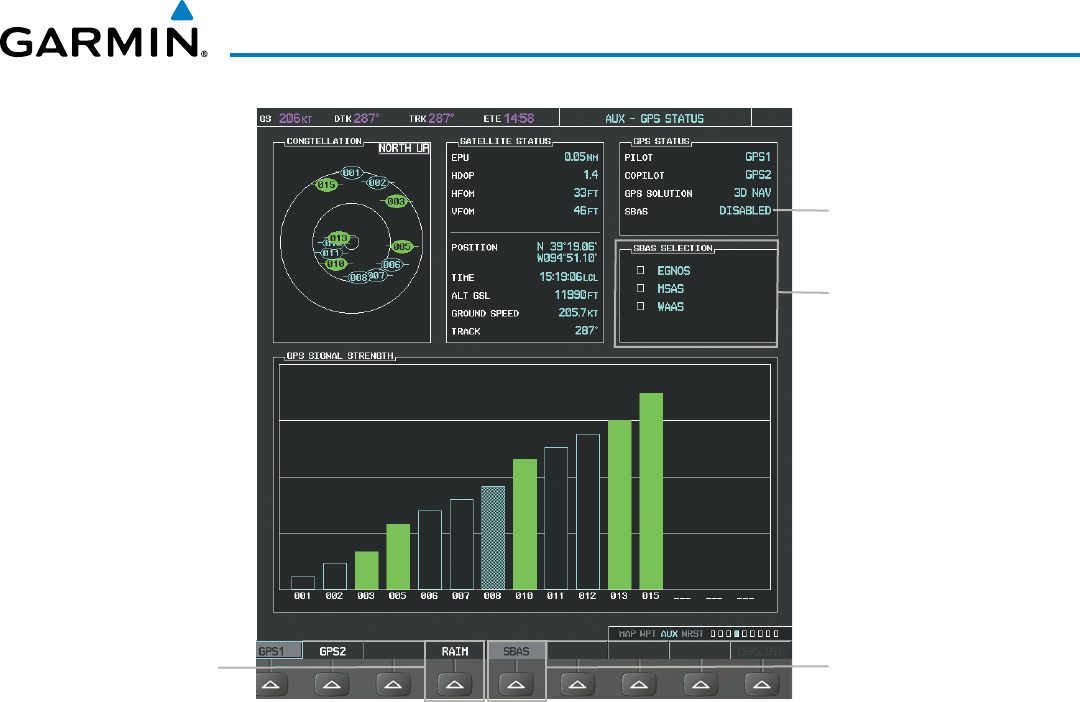Click the GPS SOLUTION 3D NAV value
This screenshot has height=702, width=1080.
tap(752, 193)
